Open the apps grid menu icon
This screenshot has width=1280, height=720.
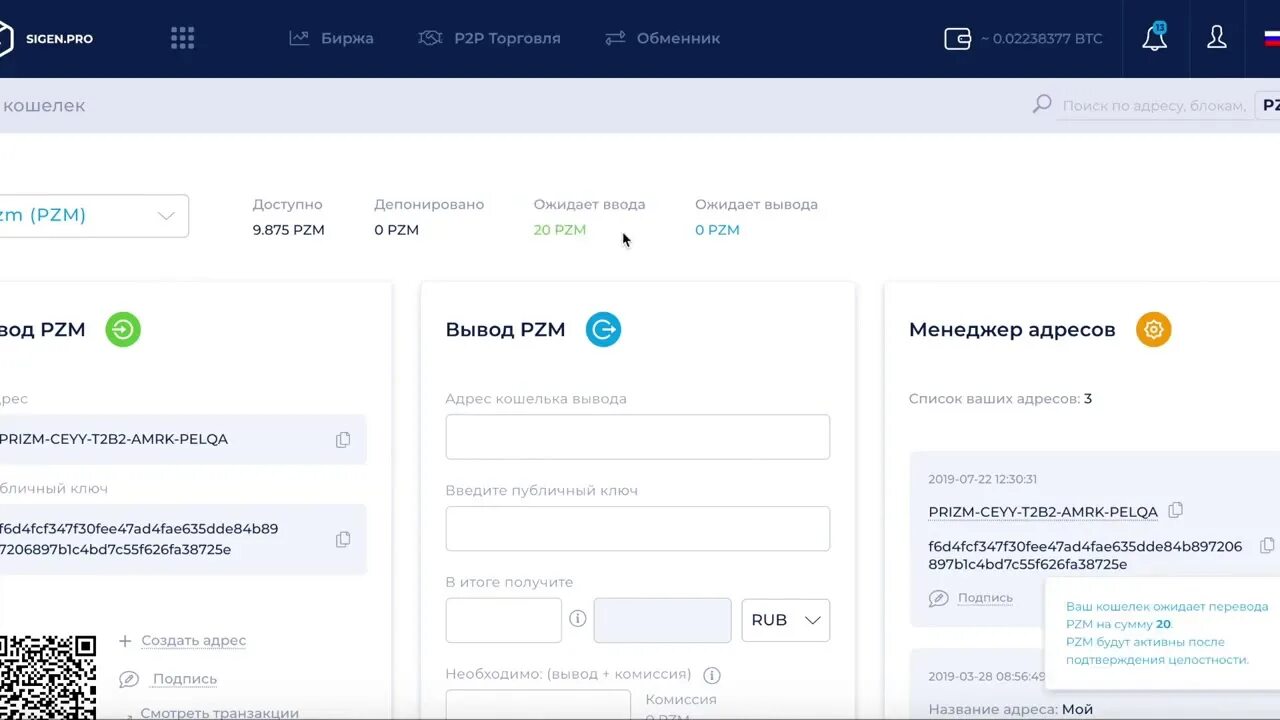click(182, 38)
